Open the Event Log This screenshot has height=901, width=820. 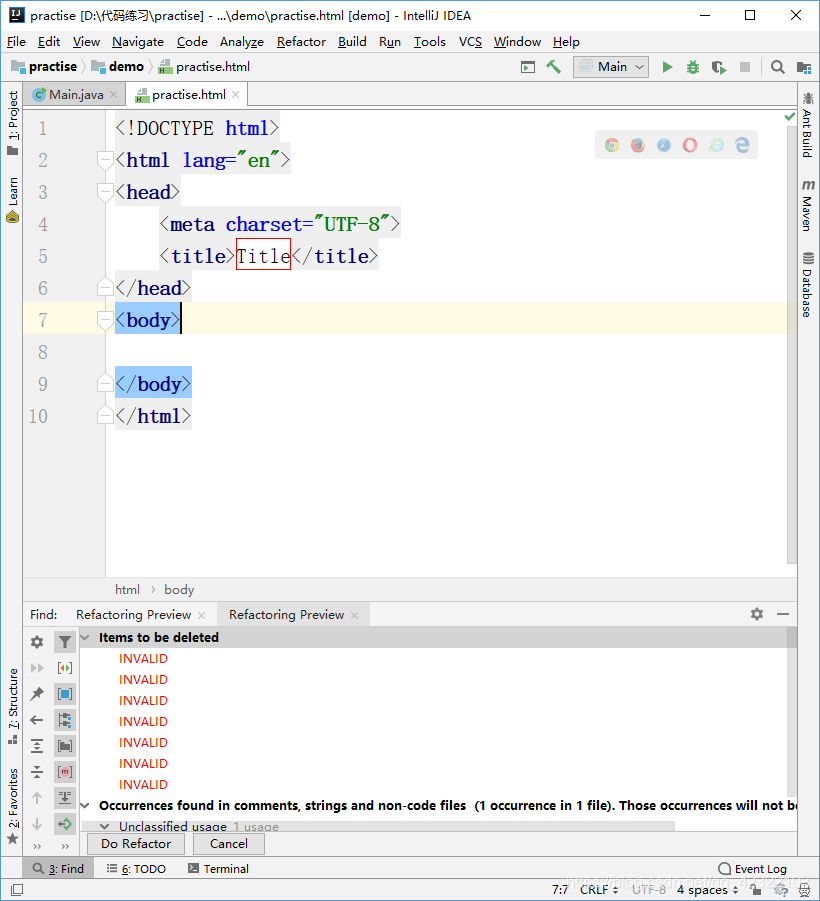click(x=752, y=869)
